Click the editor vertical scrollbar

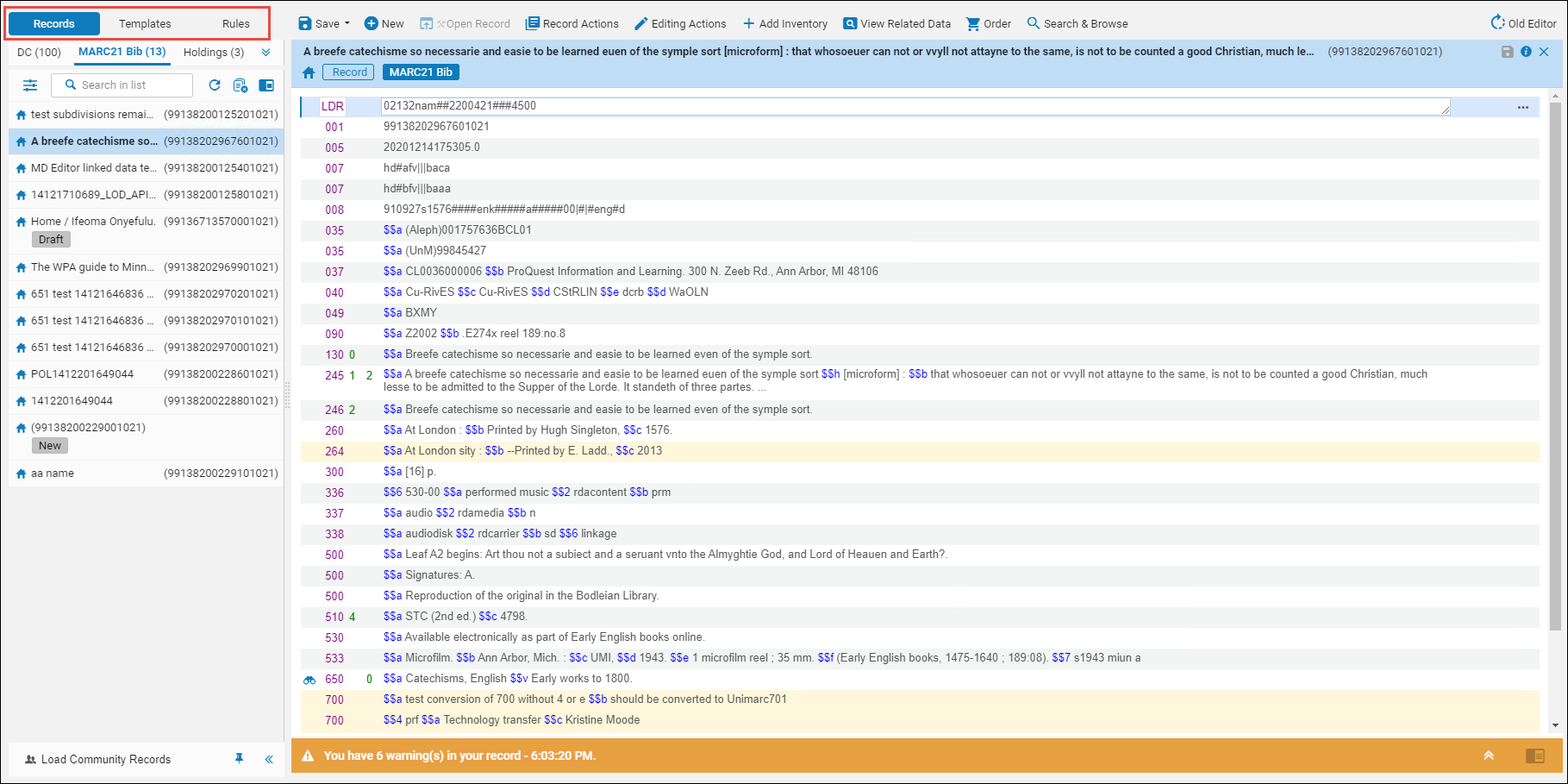1556,367
